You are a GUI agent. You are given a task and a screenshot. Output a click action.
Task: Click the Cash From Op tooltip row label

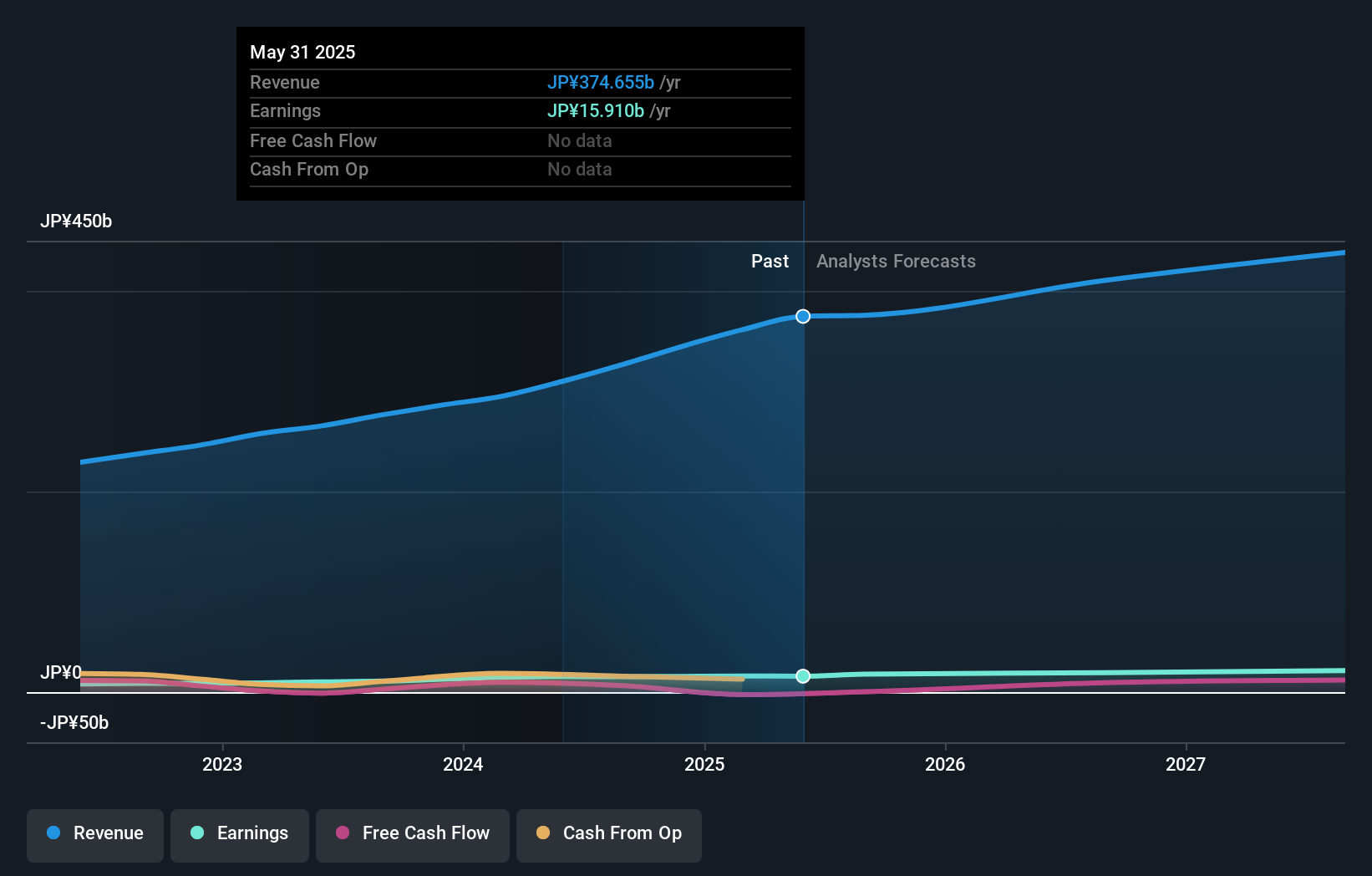coord(309,169)
